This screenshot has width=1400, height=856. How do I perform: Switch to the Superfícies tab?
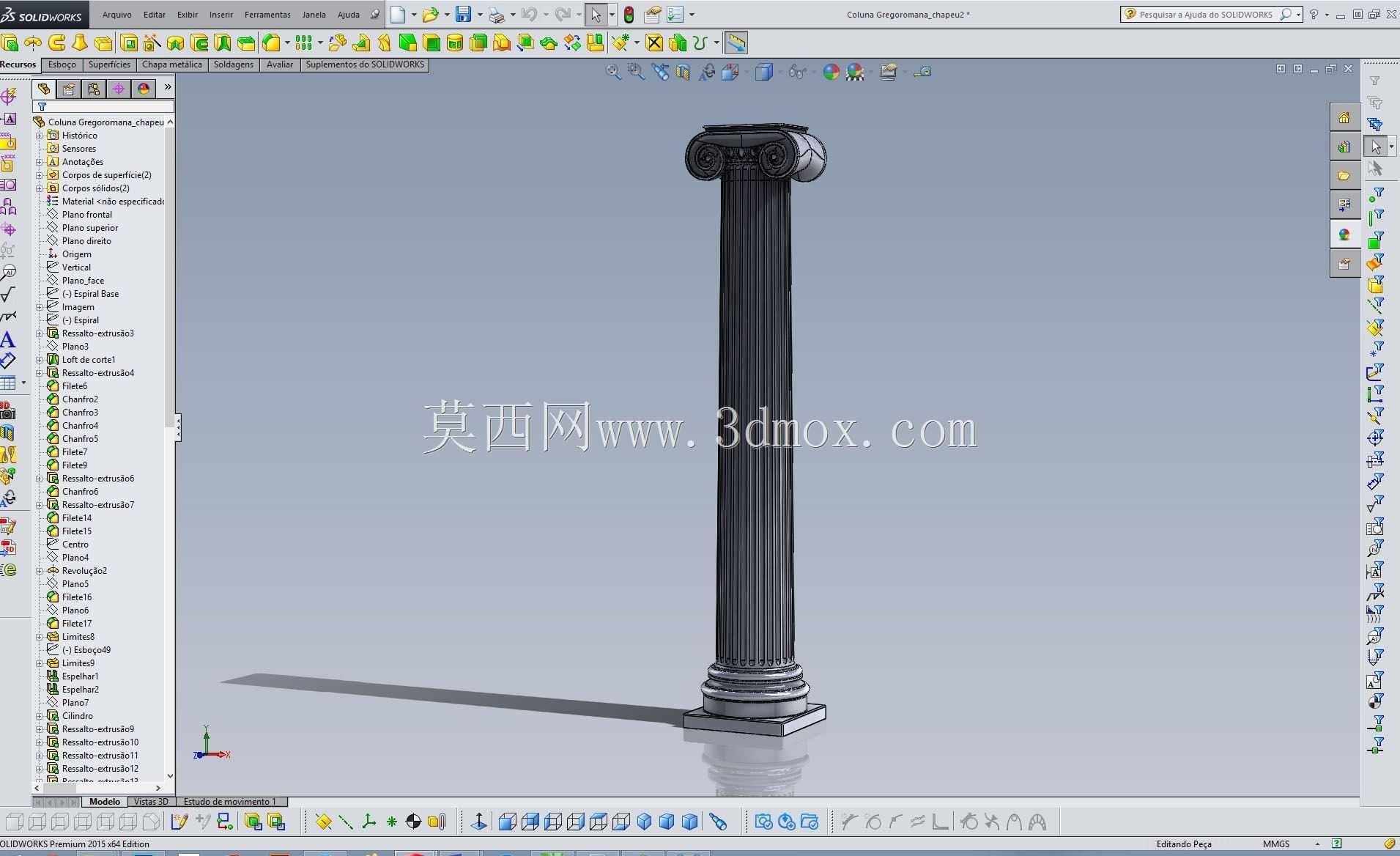109,64
